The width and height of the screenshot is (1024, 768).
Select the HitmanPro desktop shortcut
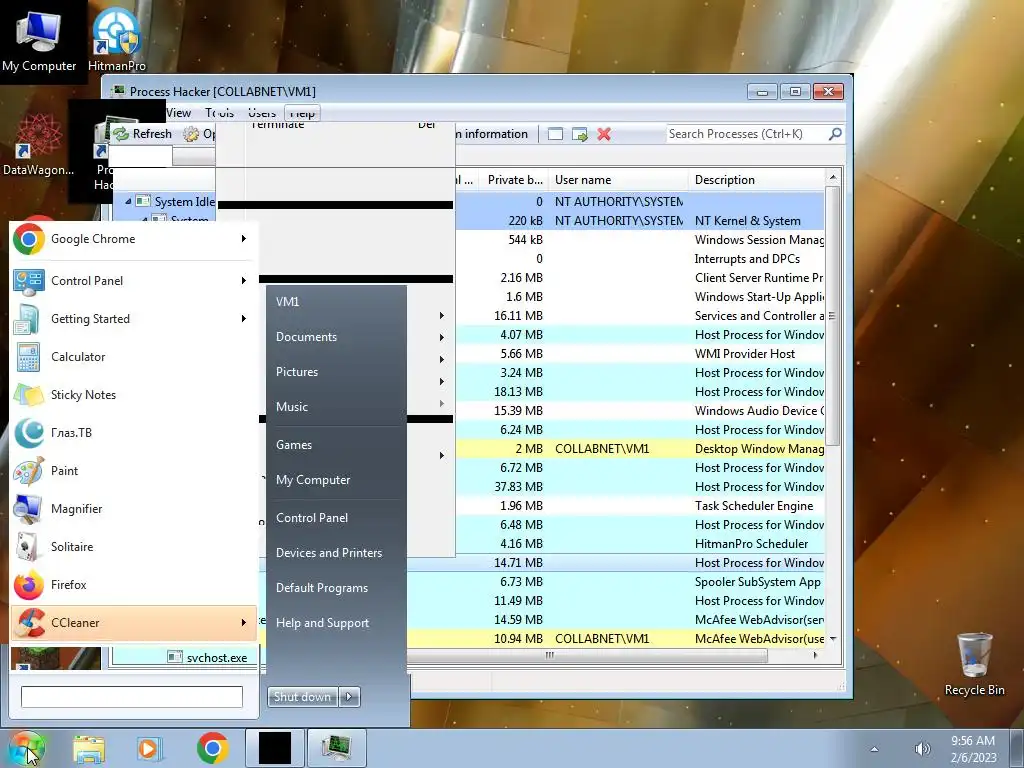(x=117, y=39)
